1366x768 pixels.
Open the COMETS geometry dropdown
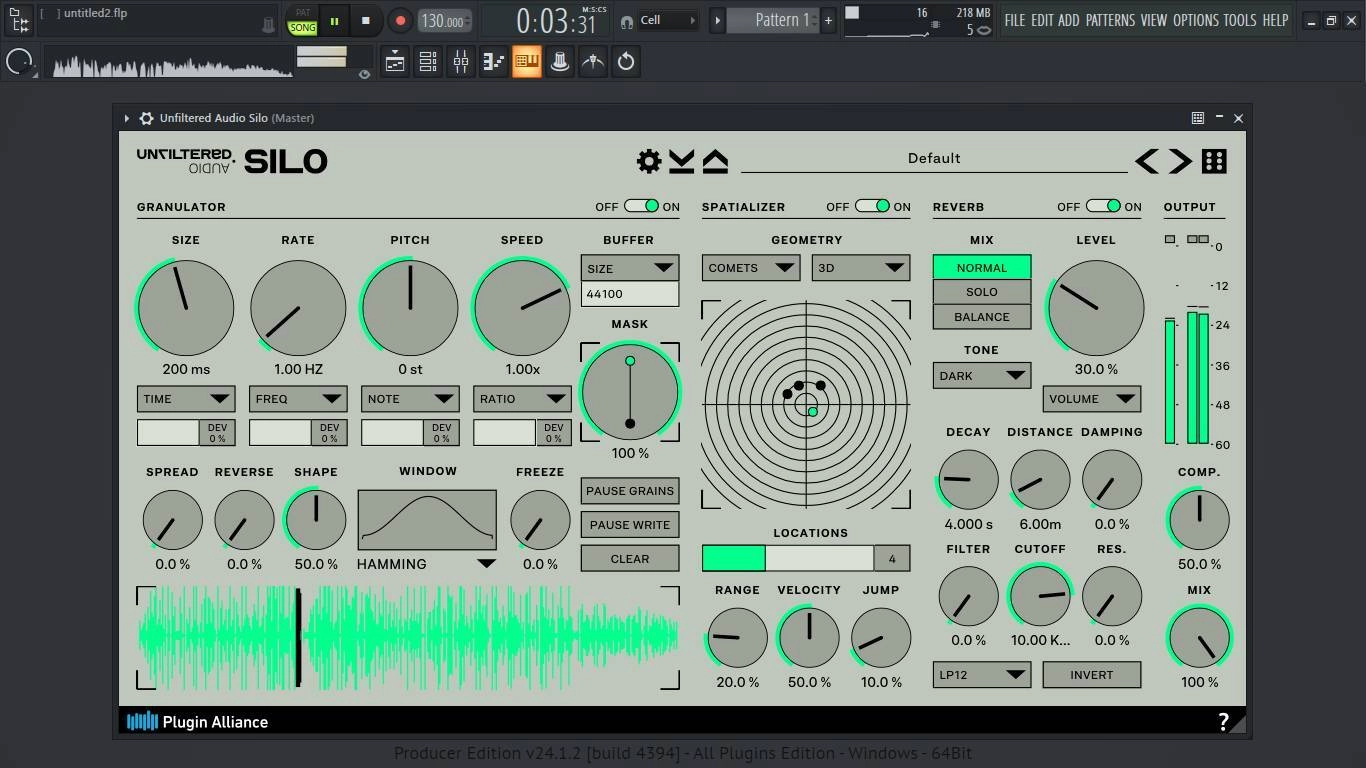click(751, 267)
